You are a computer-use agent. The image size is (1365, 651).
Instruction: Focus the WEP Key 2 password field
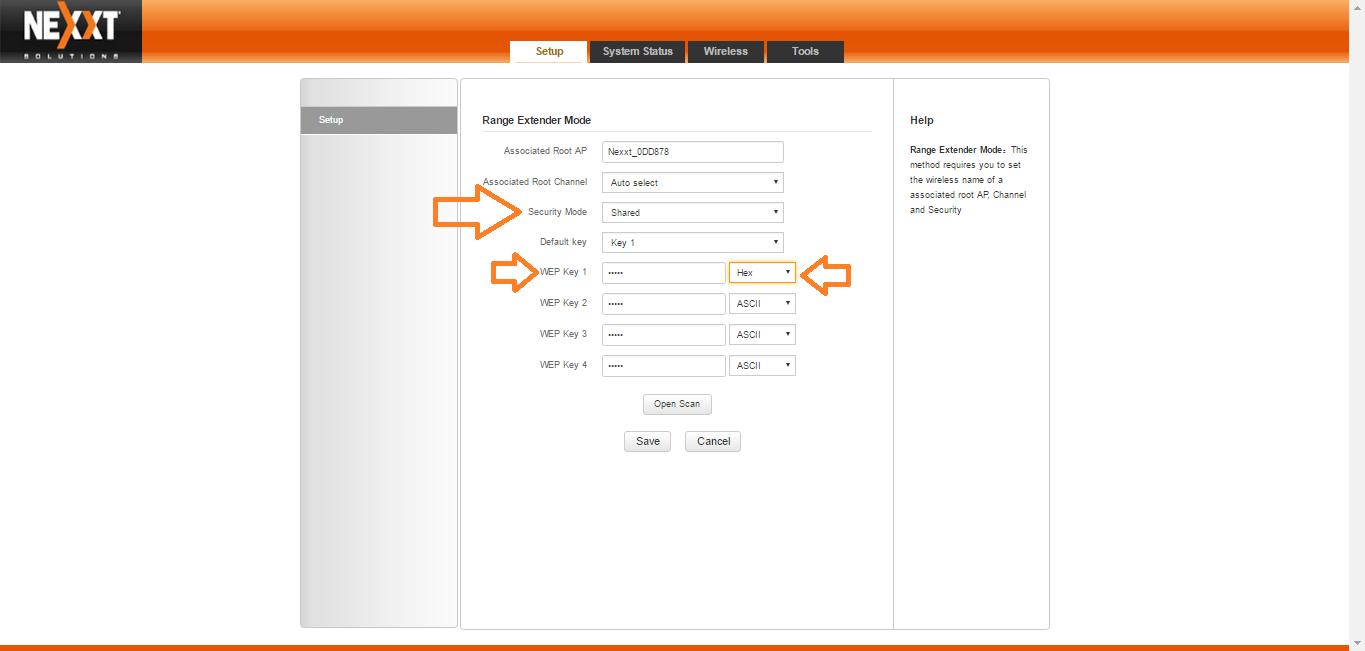coord(664,304)
